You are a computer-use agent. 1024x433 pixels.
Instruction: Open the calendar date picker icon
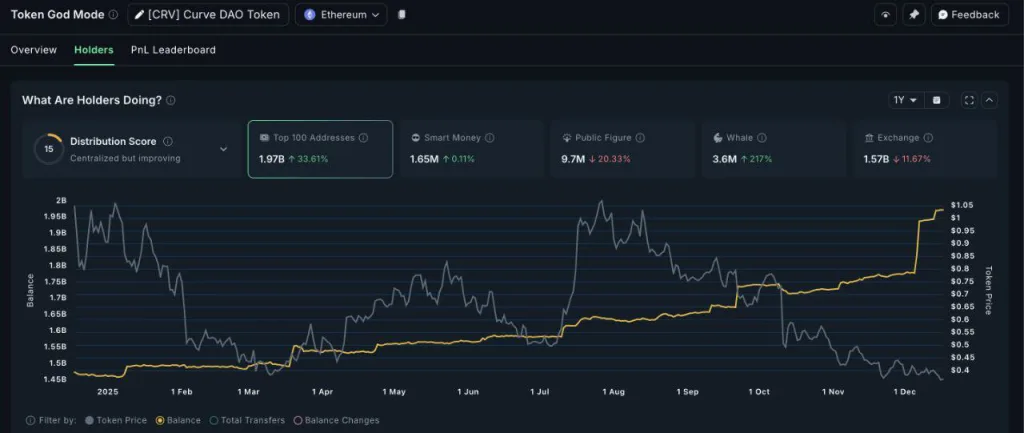[x=937, y=100]
